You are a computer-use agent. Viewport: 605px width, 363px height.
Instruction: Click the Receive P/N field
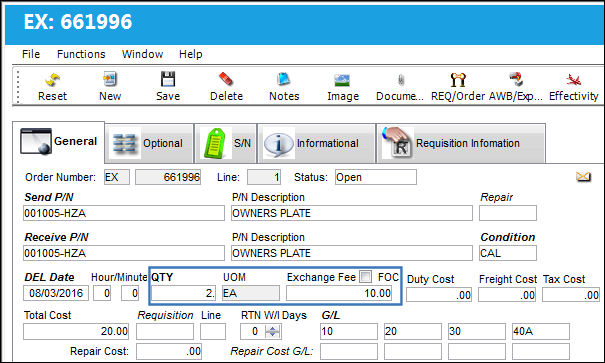(124, 253)
